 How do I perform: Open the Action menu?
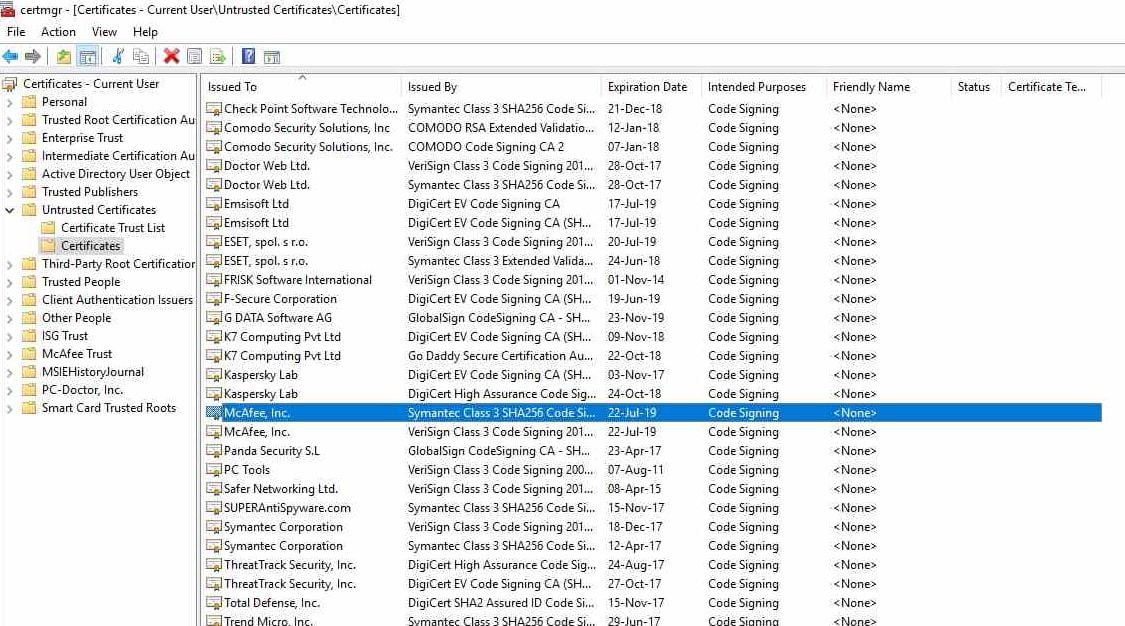click(x=58, y=32)
